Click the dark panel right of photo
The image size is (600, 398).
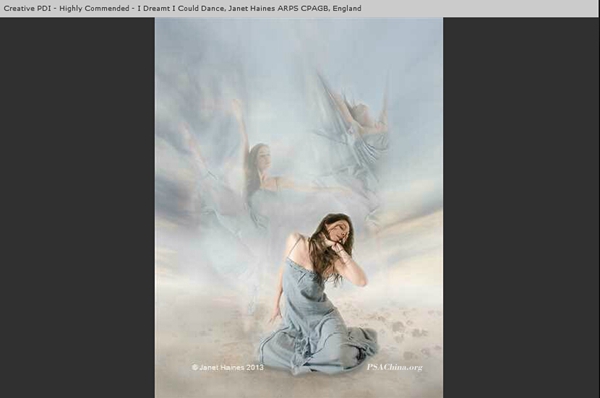point(522,207)
